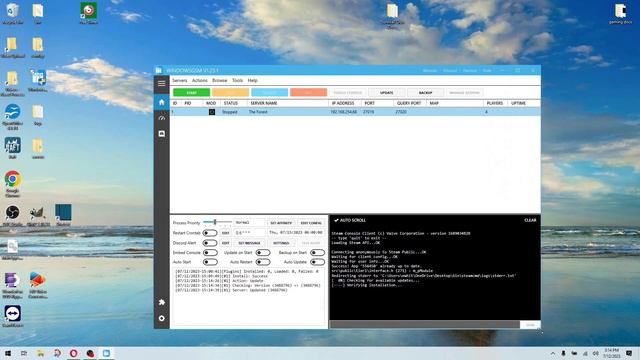Open the Servers menu
Viewport: 640px width, 360px height.
pos(179,80)
